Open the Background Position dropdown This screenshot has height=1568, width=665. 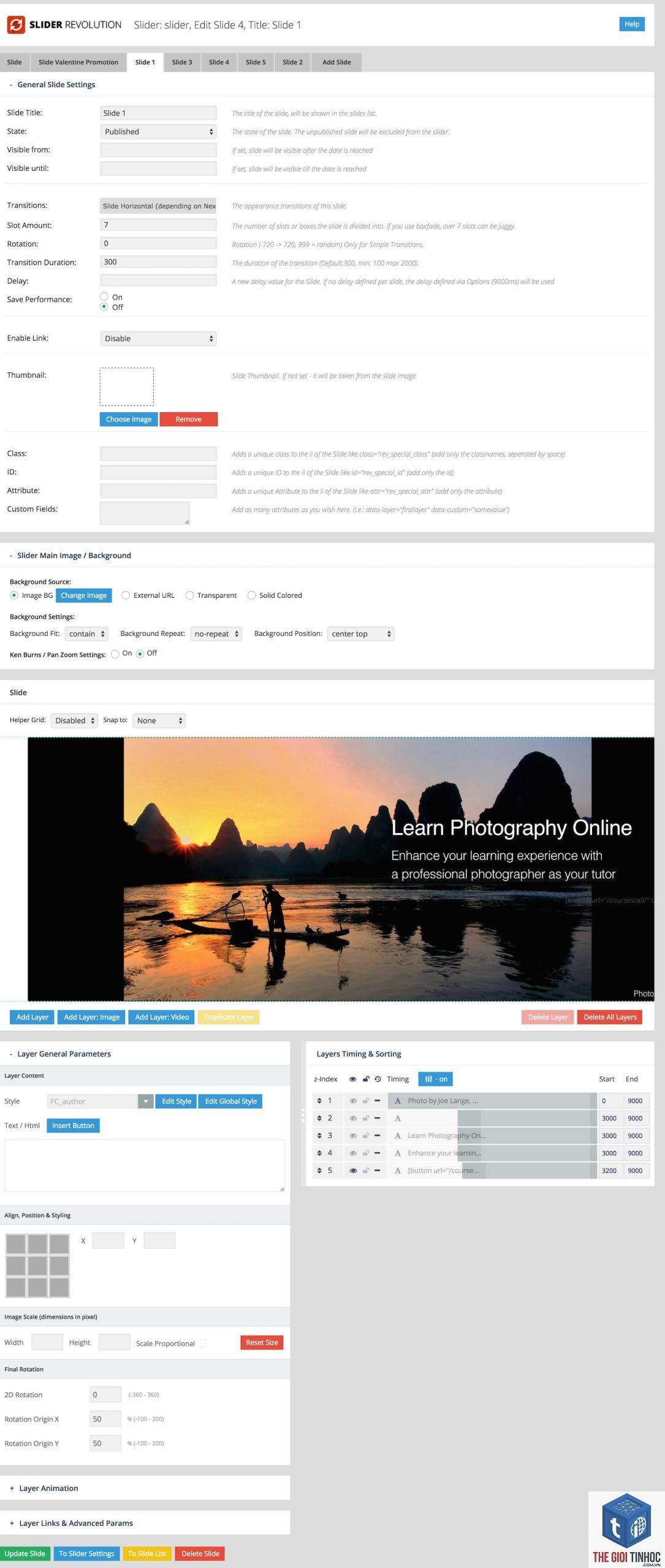pos(361,634)
